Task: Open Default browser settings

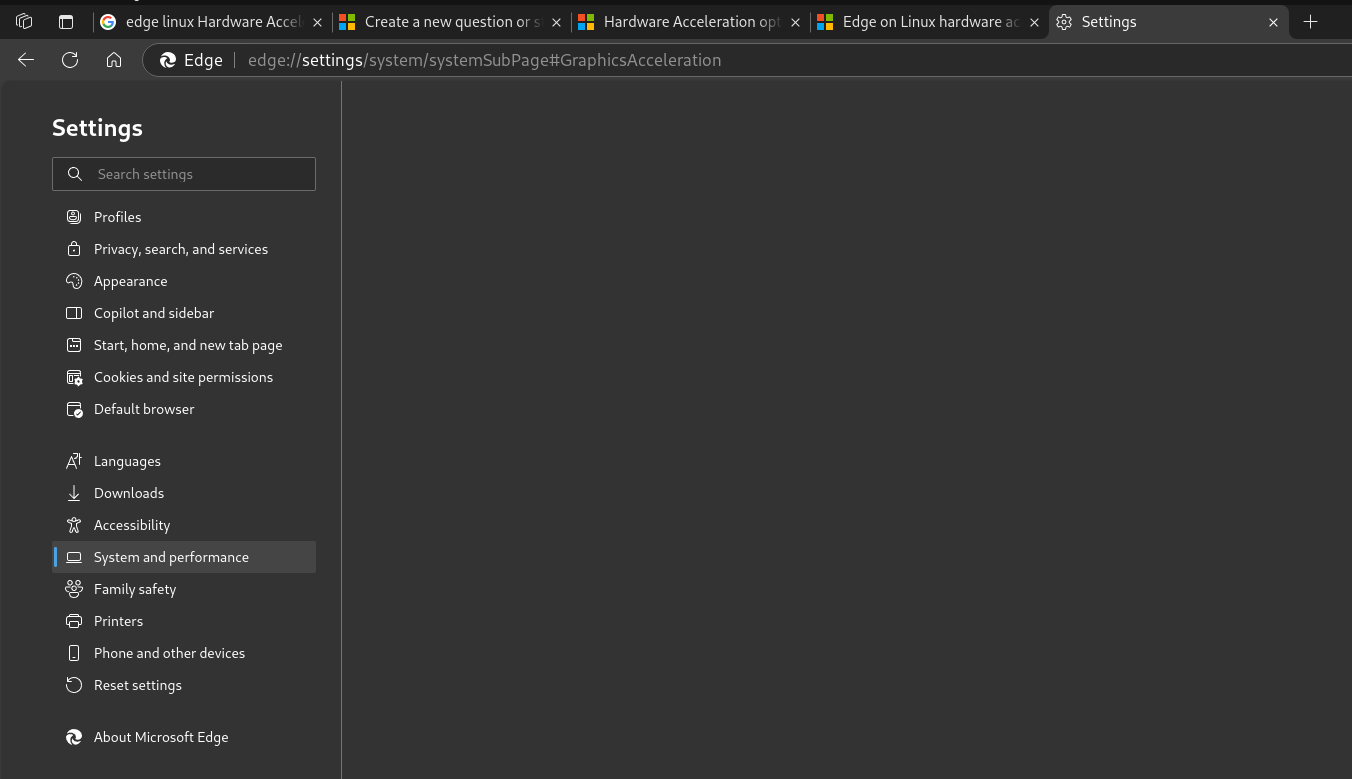Action: (184, 409)
